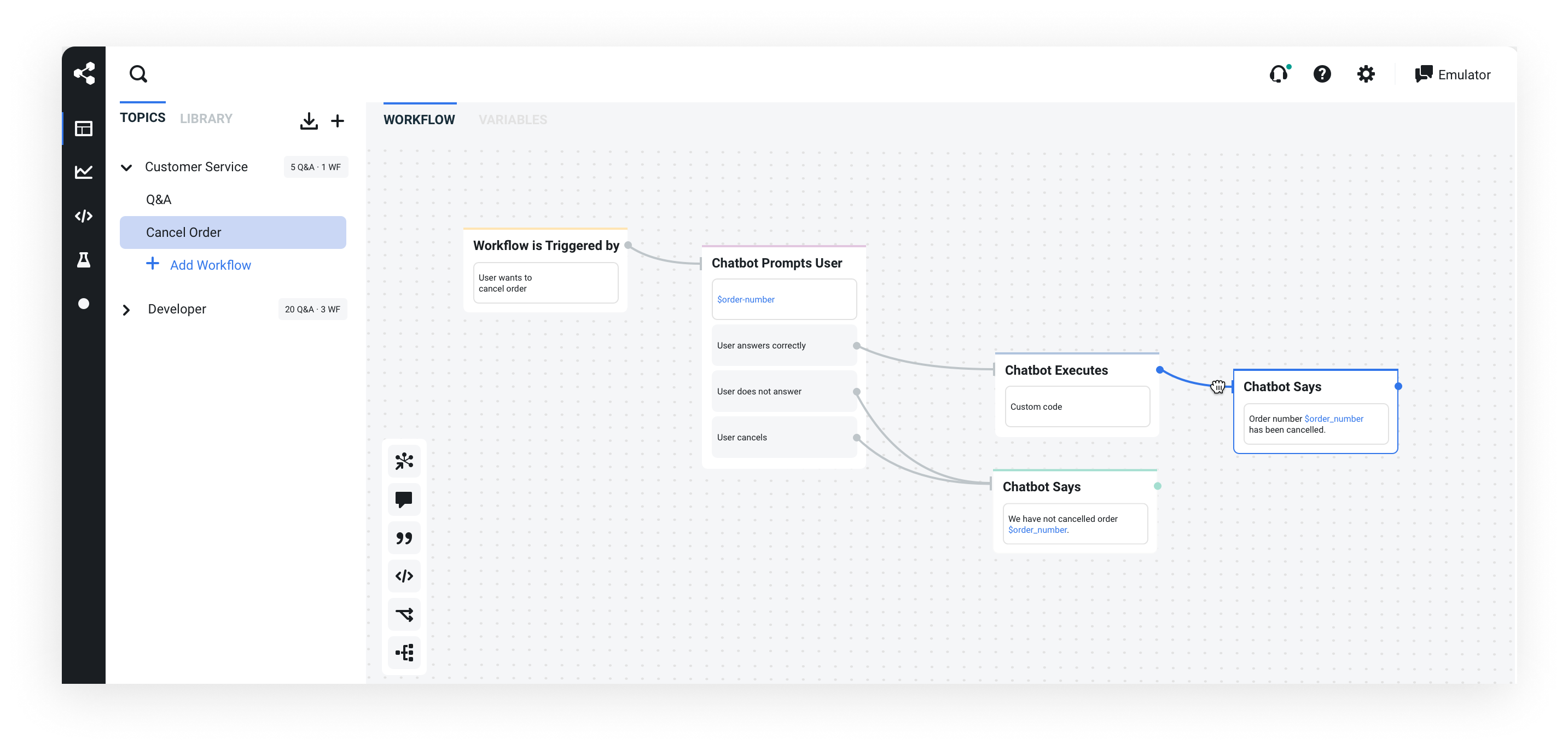Collapse the Customer Service topic
This screenshot has height=750, width=1568.
pyautogui.click(x=126, y=167)
